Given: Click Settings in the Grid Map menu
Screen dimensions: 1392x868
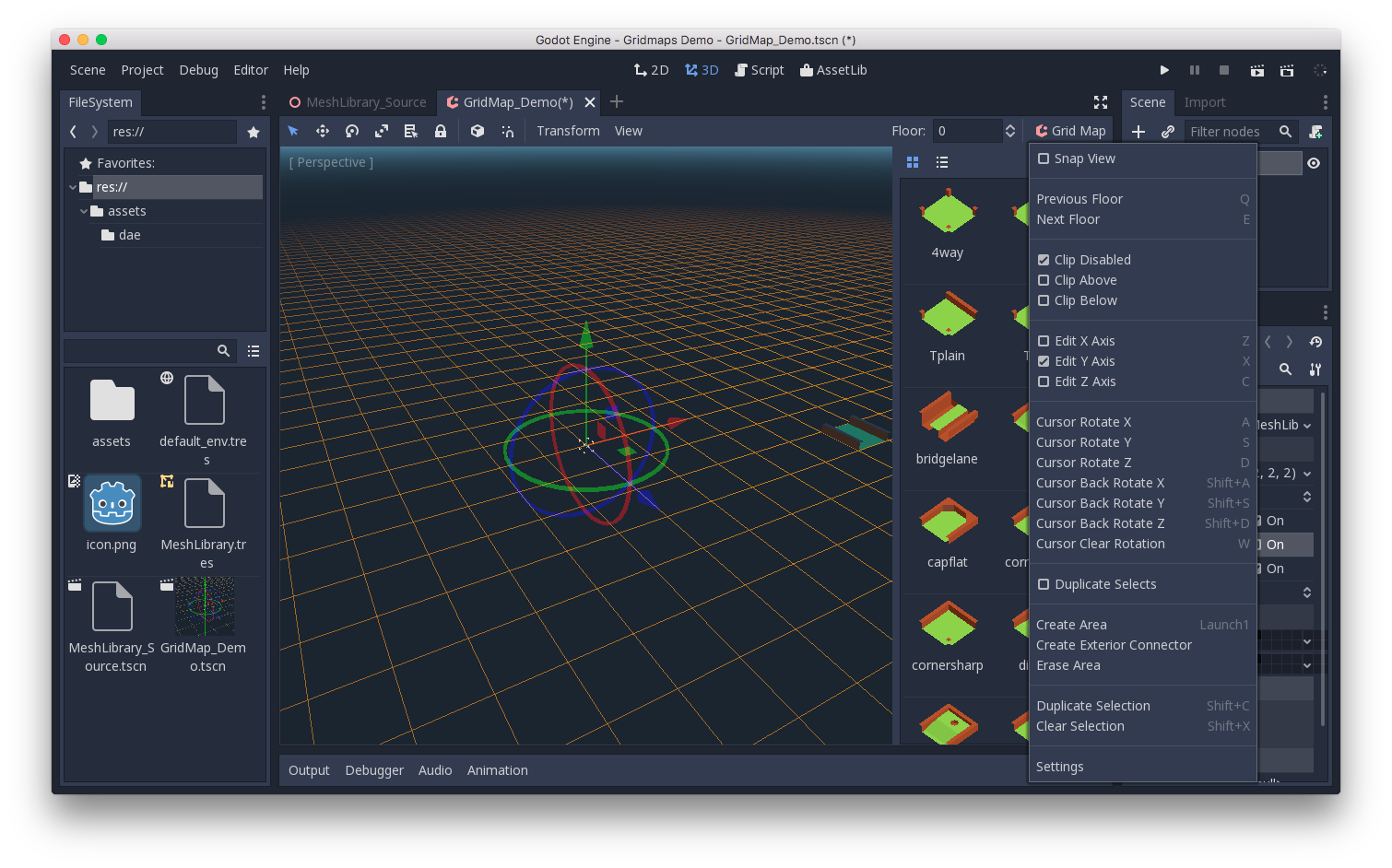Looking at the screenshot, I should point(1059,766).
